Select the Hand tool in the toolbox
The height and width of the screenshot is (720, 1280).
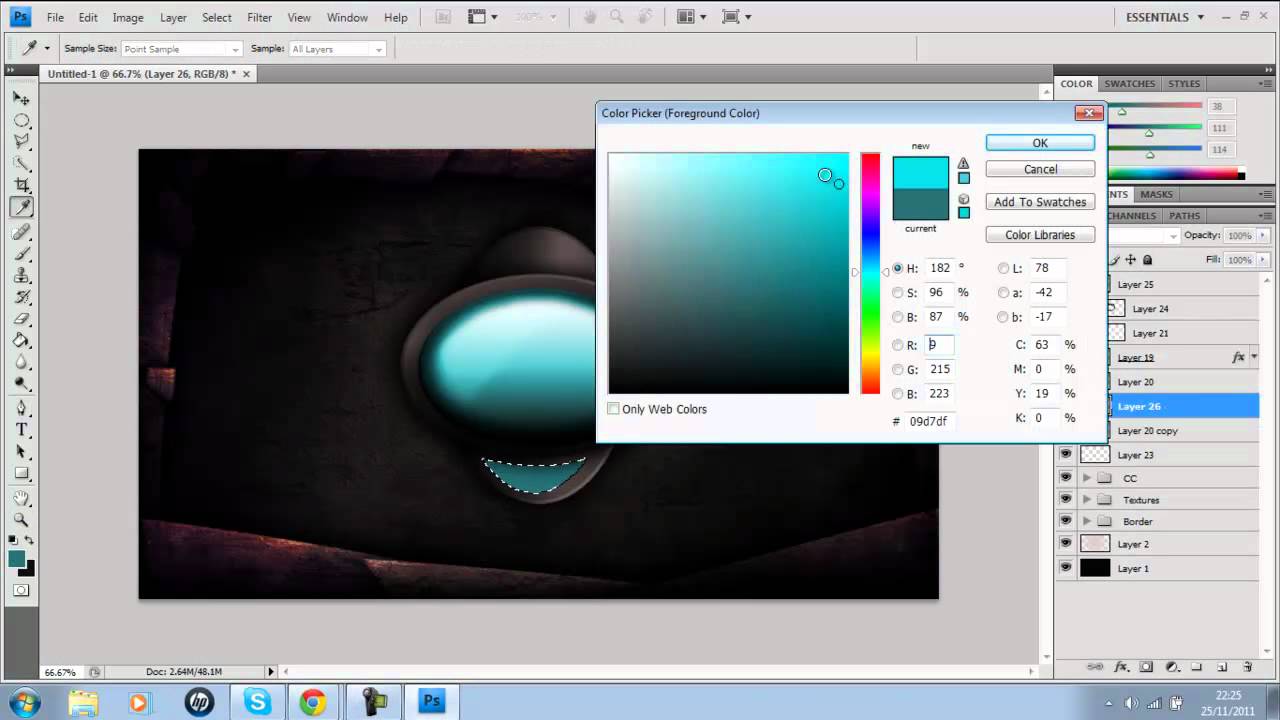(21, 498)
